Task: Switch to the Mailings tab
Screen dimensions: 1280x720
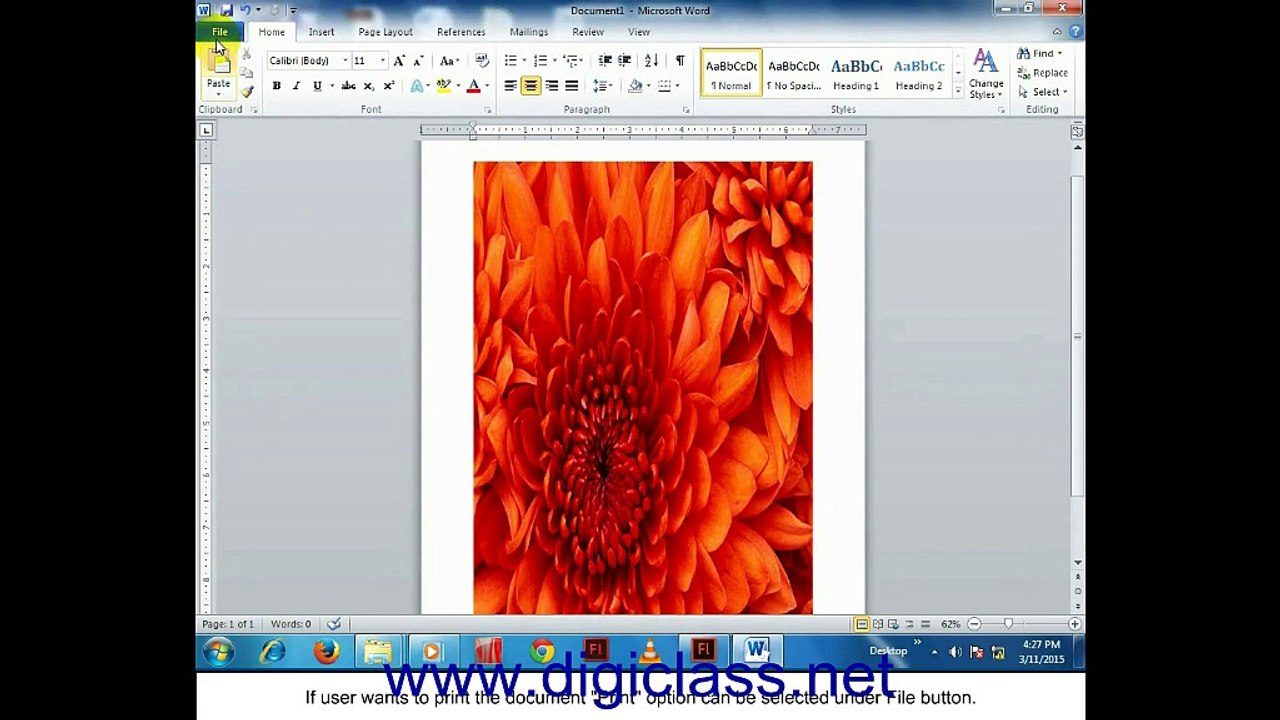Action: (x=529, y=32)
